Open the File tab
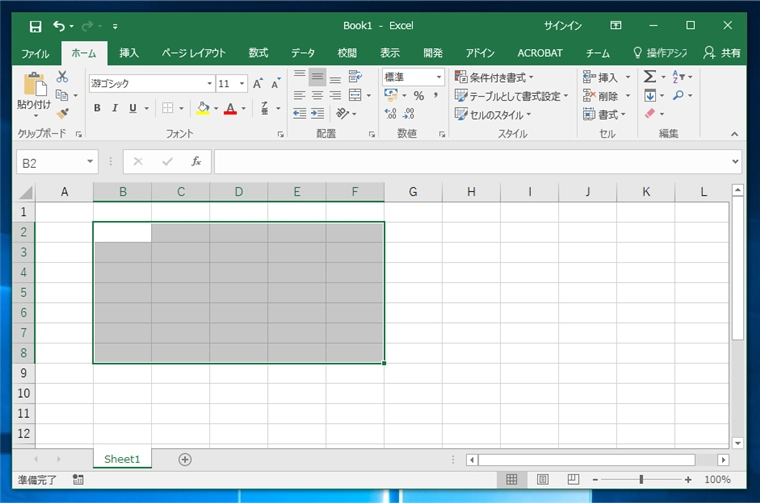 35,53
